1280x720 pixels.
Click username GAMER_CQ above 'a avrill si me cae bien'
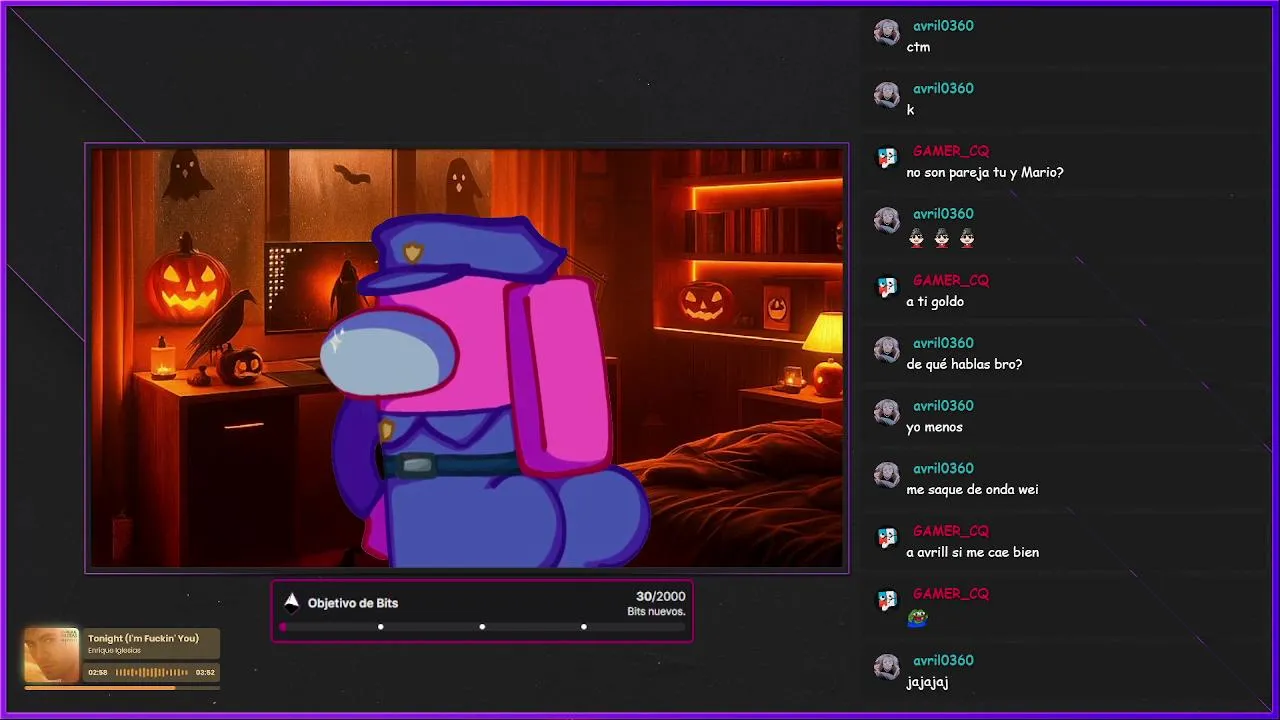(950, 531)
